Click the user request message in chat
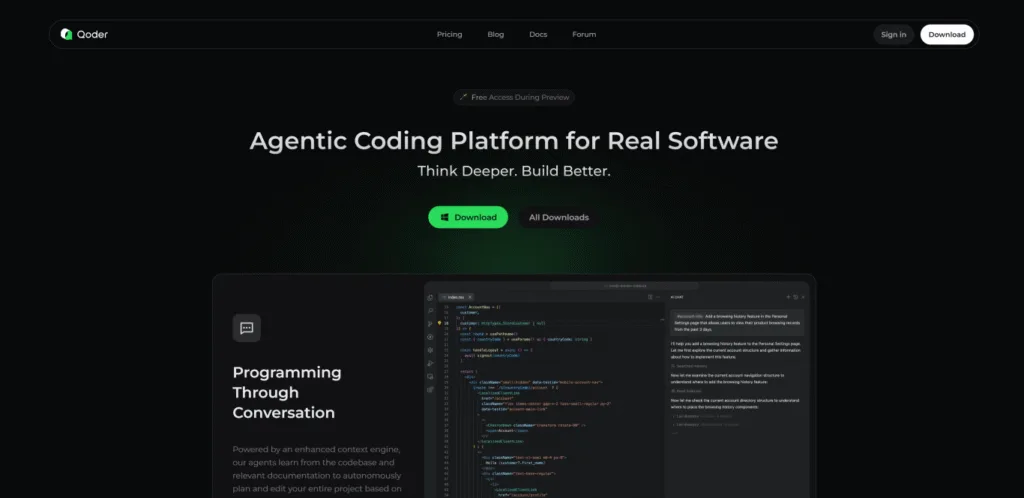The width and height of the screenshot is (1024, 498). tap(737, 323)
